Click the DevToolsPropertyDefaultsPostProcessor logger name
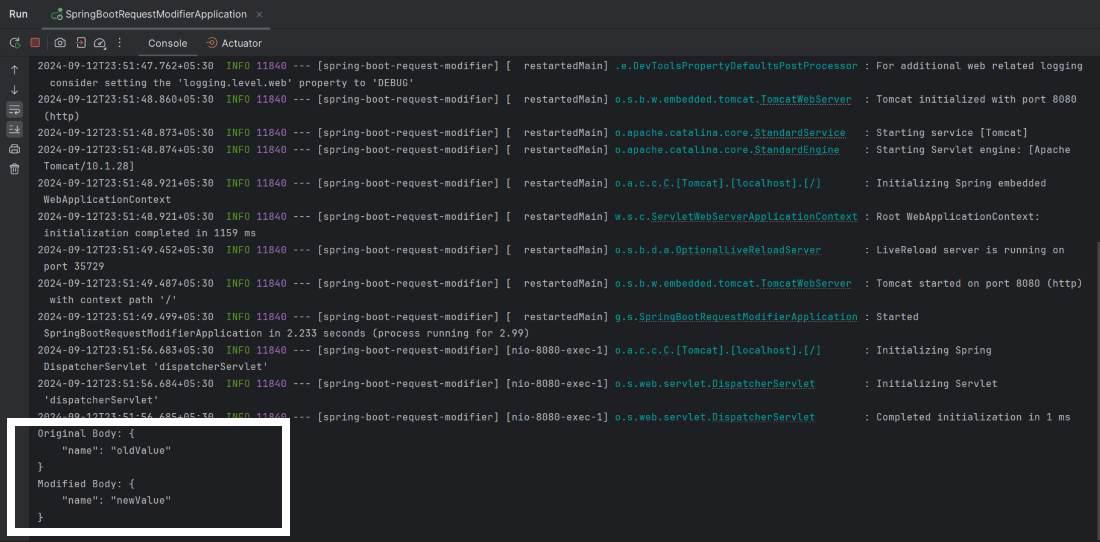This screenshot has height=542, width=1100. coord(736,66)
